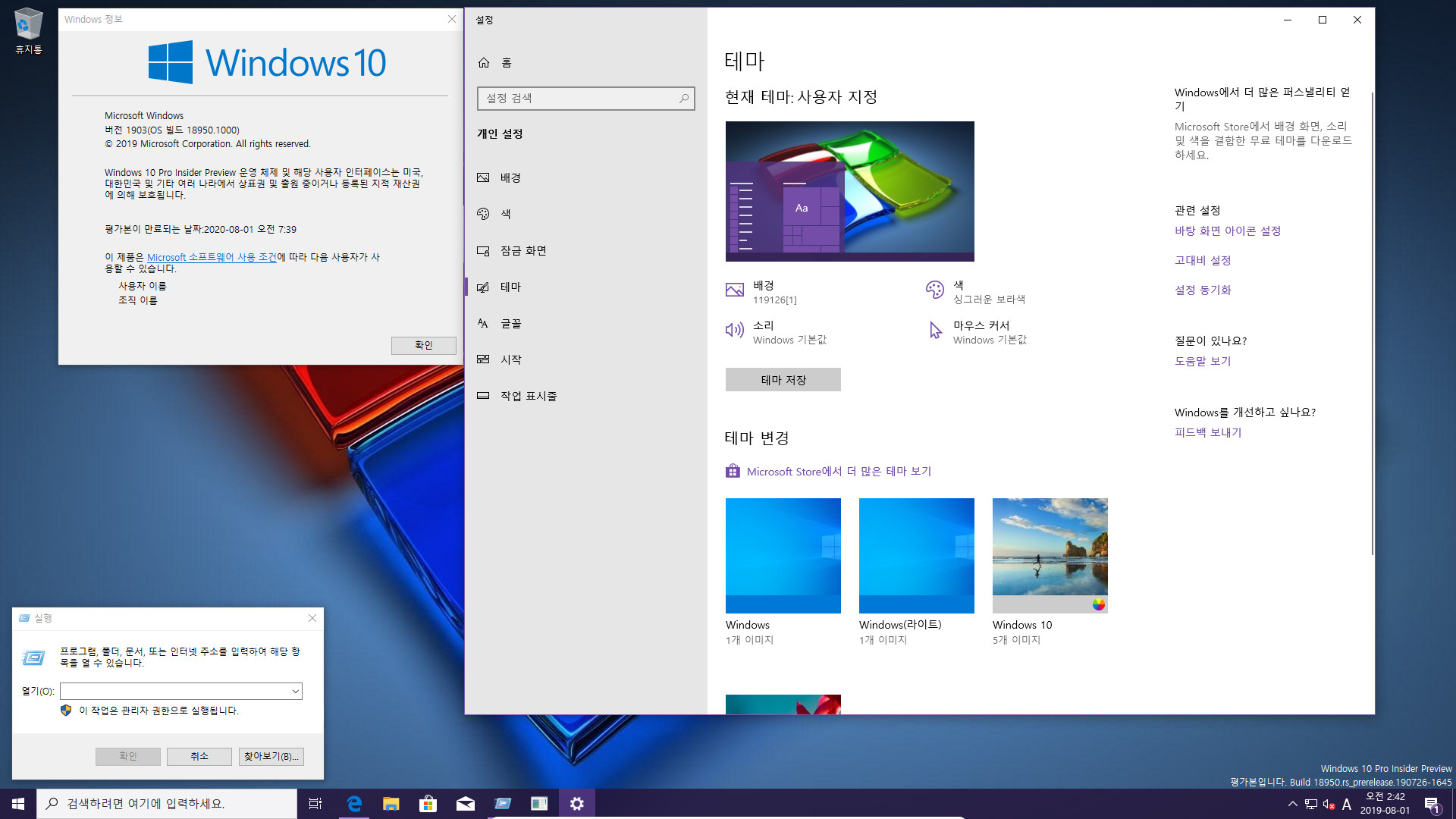Click the partly visible theme thumbnail at bottom
The image size is (1456, 819).
click(783, 704)
